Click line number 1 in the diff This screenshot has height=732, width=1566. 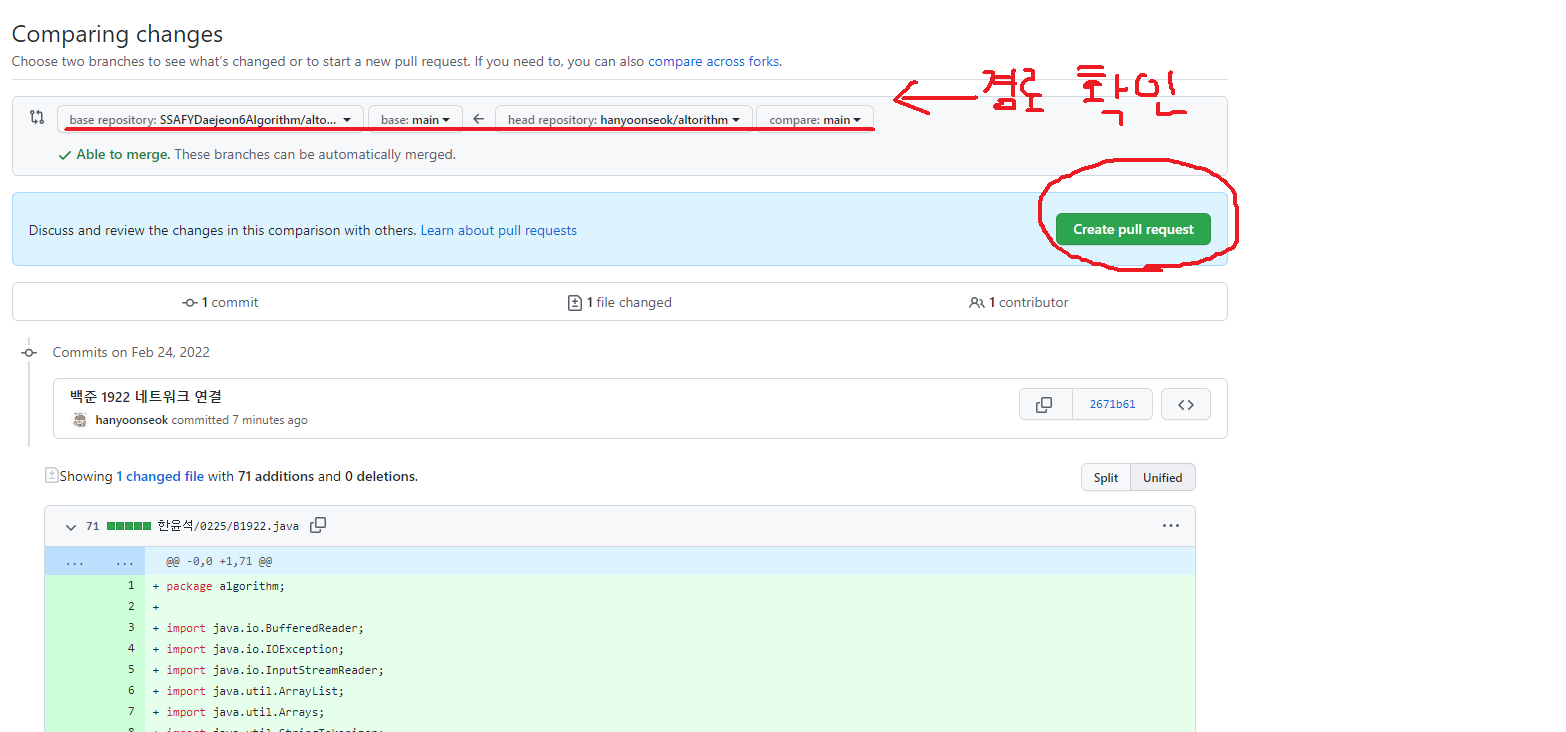pyautogui.click(x=131, y=586)
